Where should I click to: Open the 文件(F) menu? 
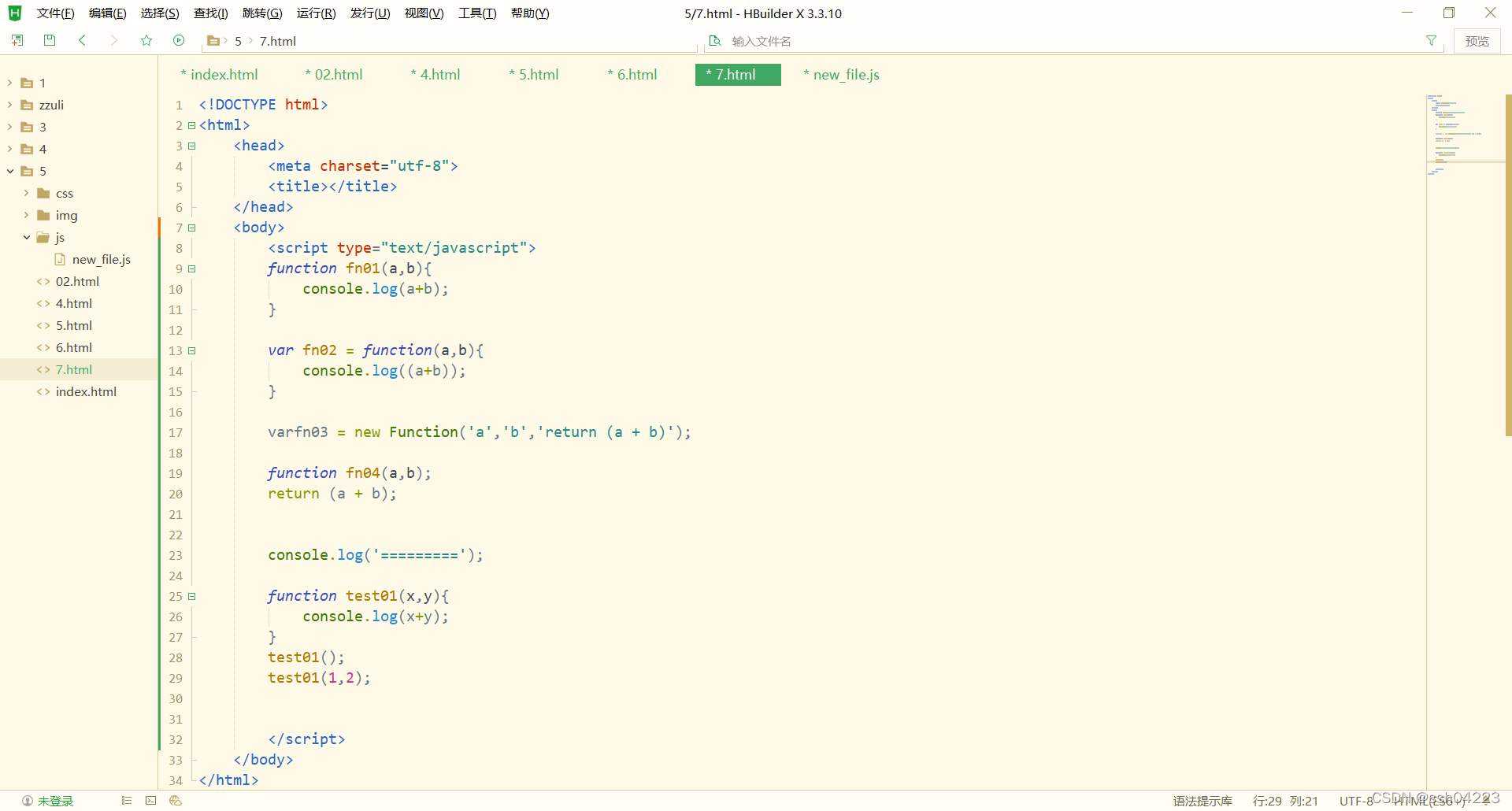point(55,13)
